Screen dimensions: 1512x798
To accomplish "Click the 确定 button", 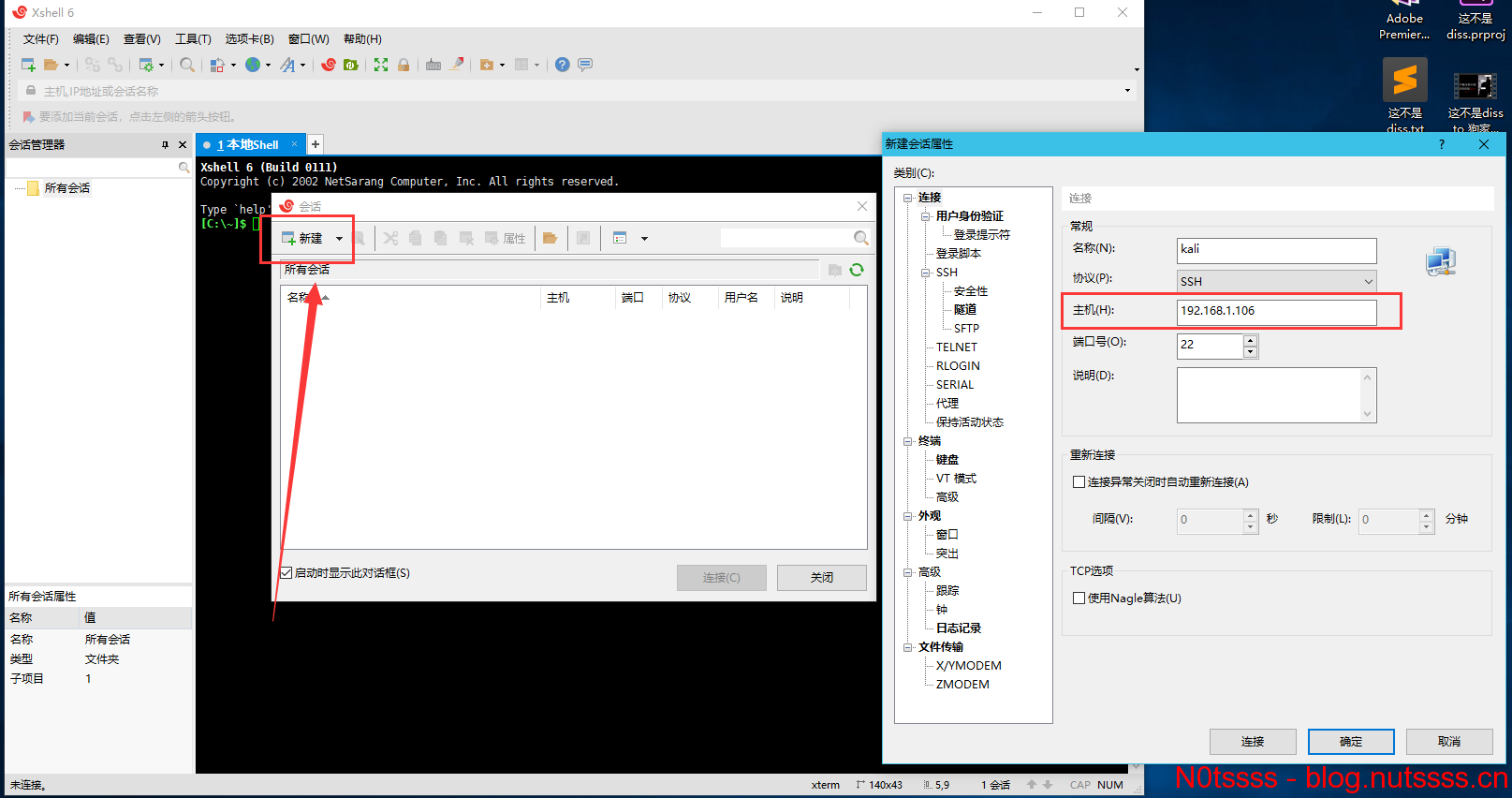I will 1351,742.
